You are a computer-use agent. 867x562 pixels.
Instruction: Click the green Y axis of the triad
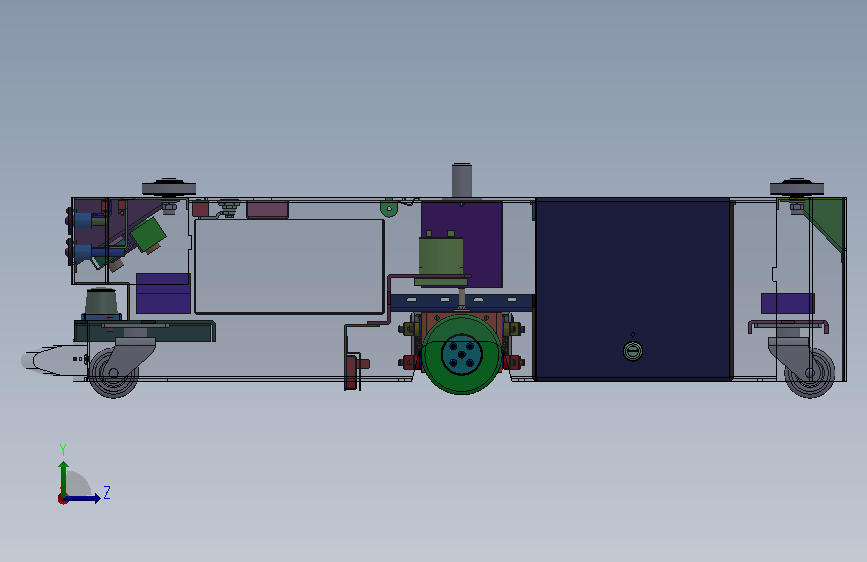point(64,478)
